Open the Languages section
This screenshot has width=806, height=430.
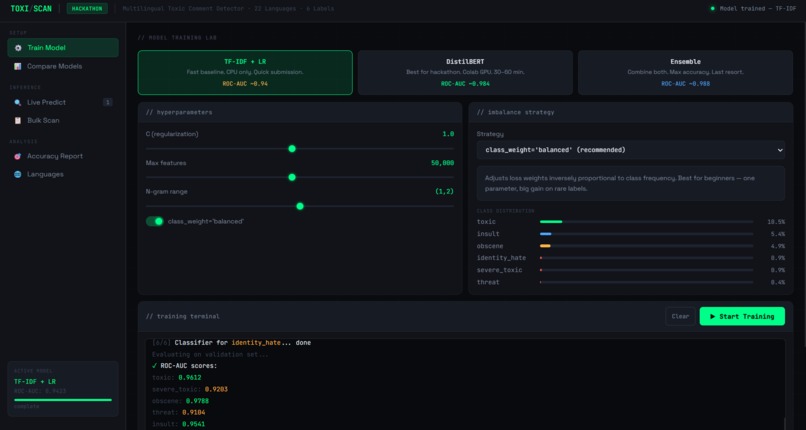[63, 174]
